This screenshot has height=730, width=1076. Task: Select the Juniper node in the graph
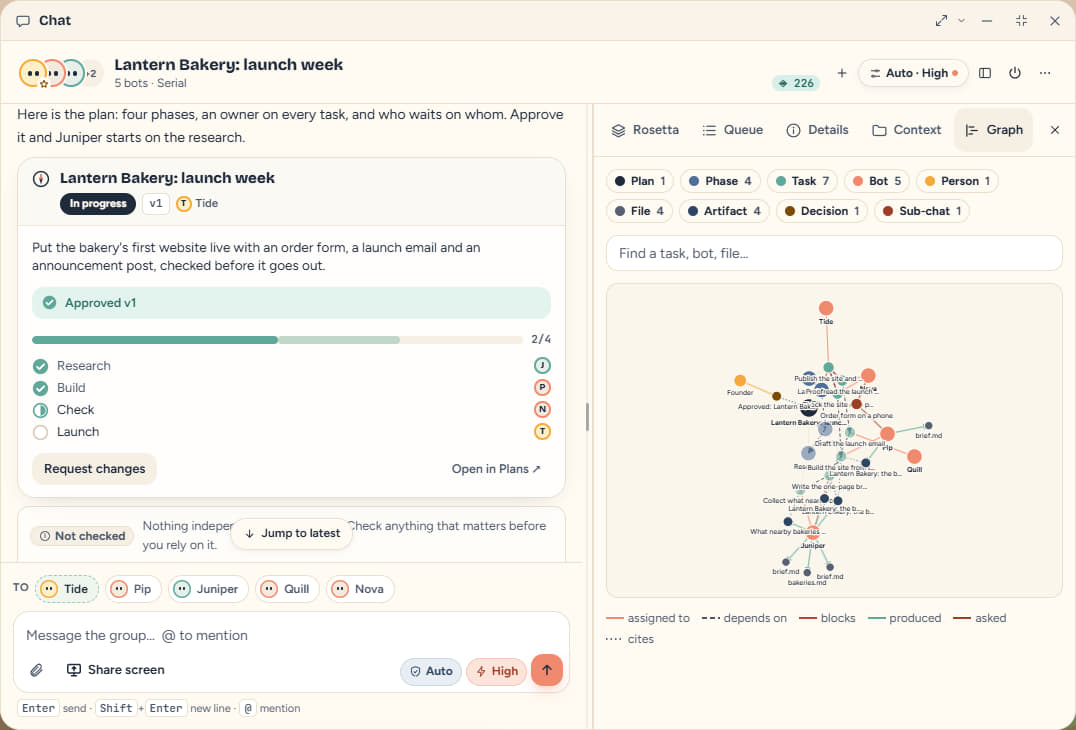pos(812,533)
